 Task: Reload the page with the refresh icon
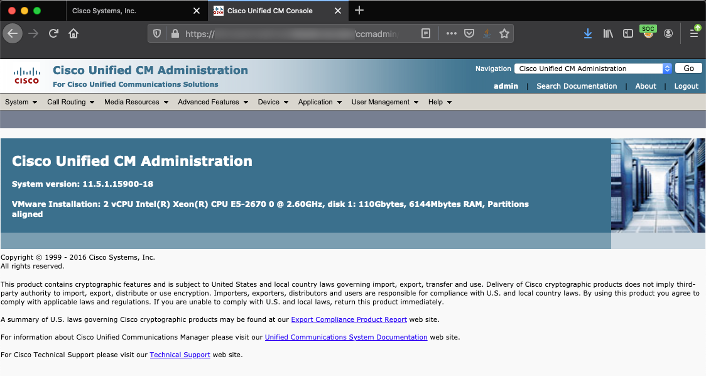[54, 34]
